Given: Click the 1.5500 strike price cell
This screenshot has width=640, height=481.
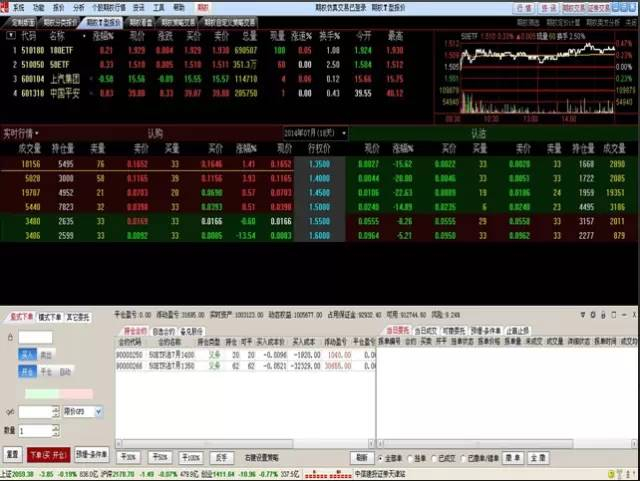Looking at the screenshot, I should [x=319, y=221].
